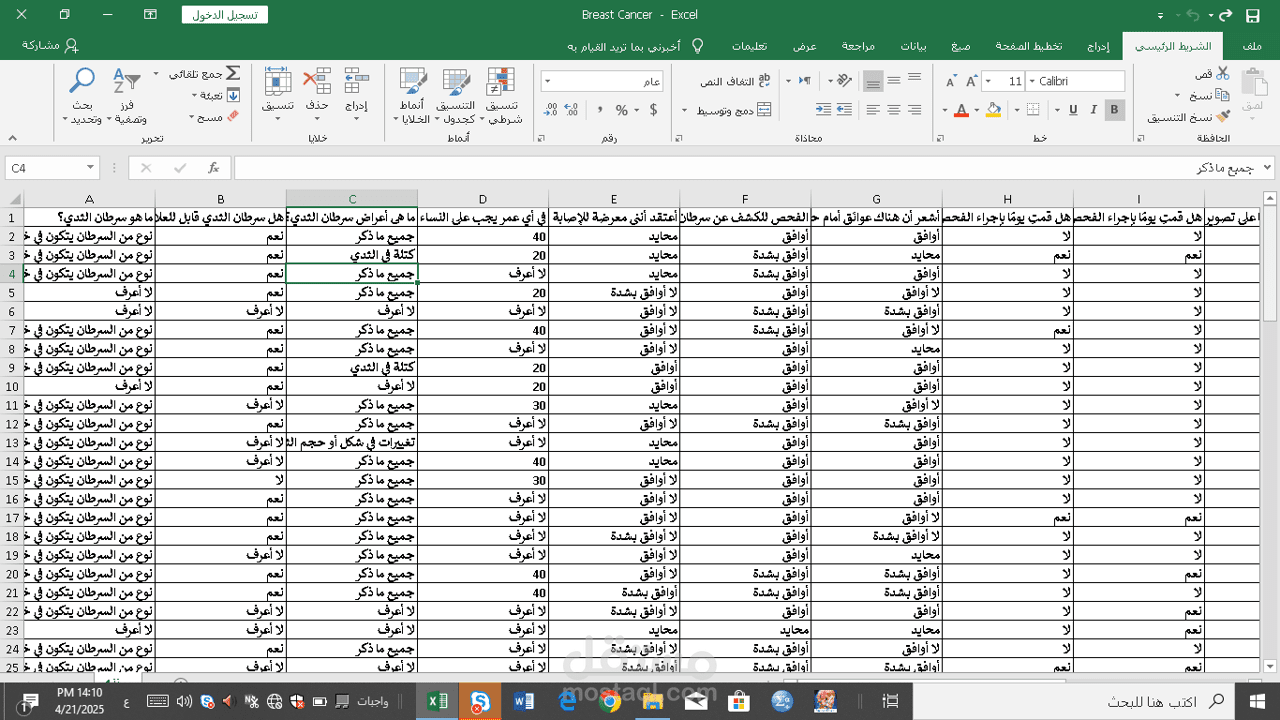The image size is (1280, 720).
Task: Toggle Italic formatting
Action: tap(1093, 110)
